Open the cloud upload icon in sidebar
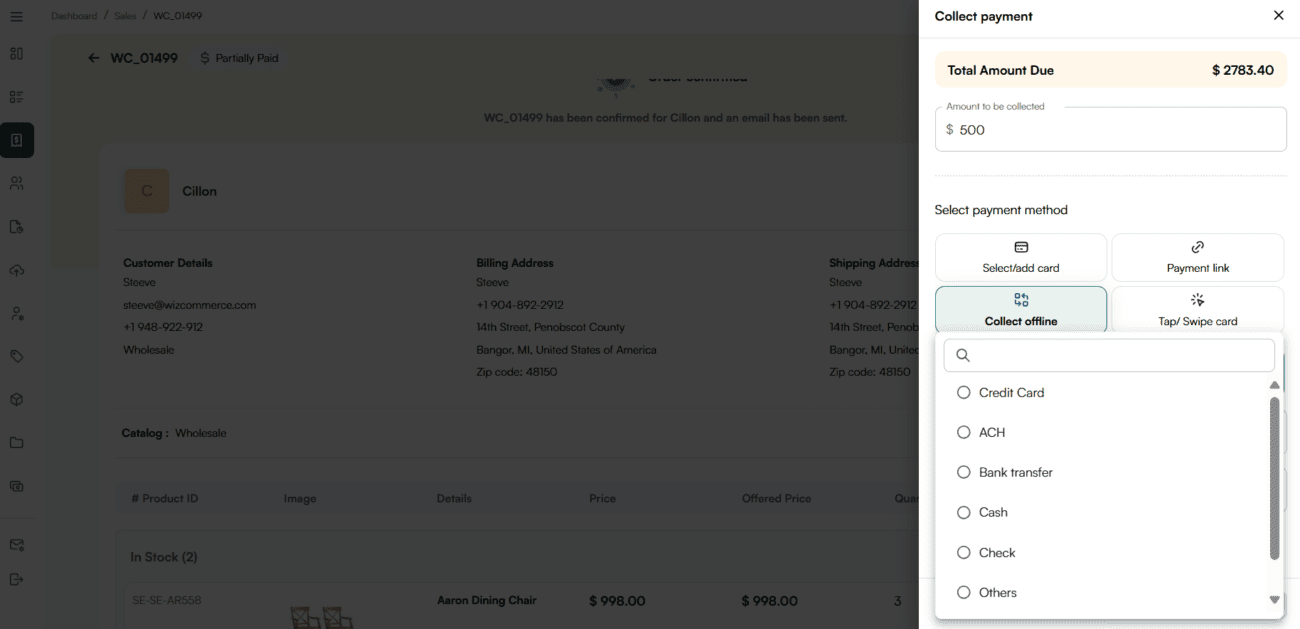The width and height of the screenshot is (1300, 629). pyautogui.click(x=16, y=271)
